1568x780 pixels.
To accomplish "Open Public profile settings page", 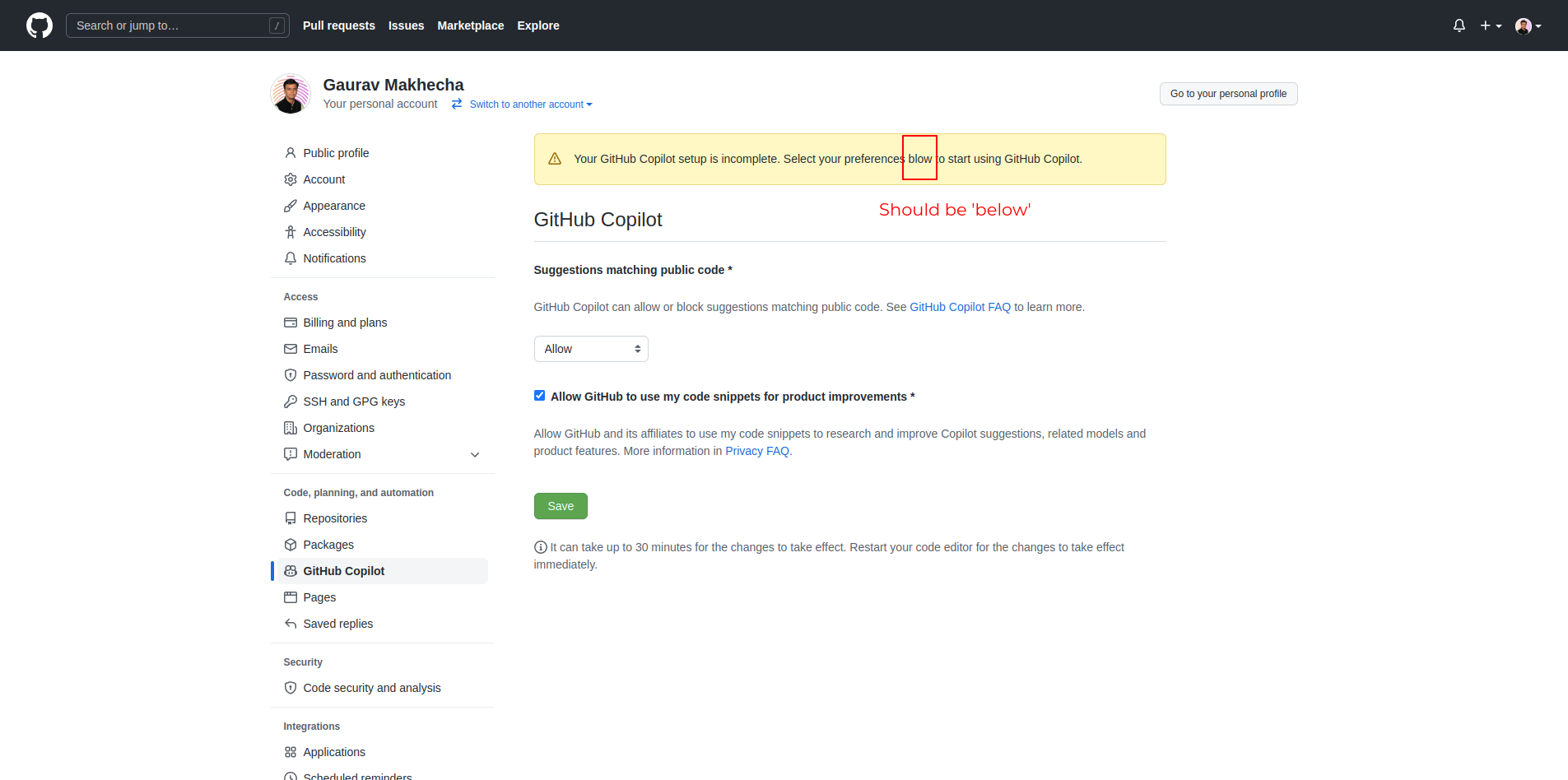I will (383, 153).
